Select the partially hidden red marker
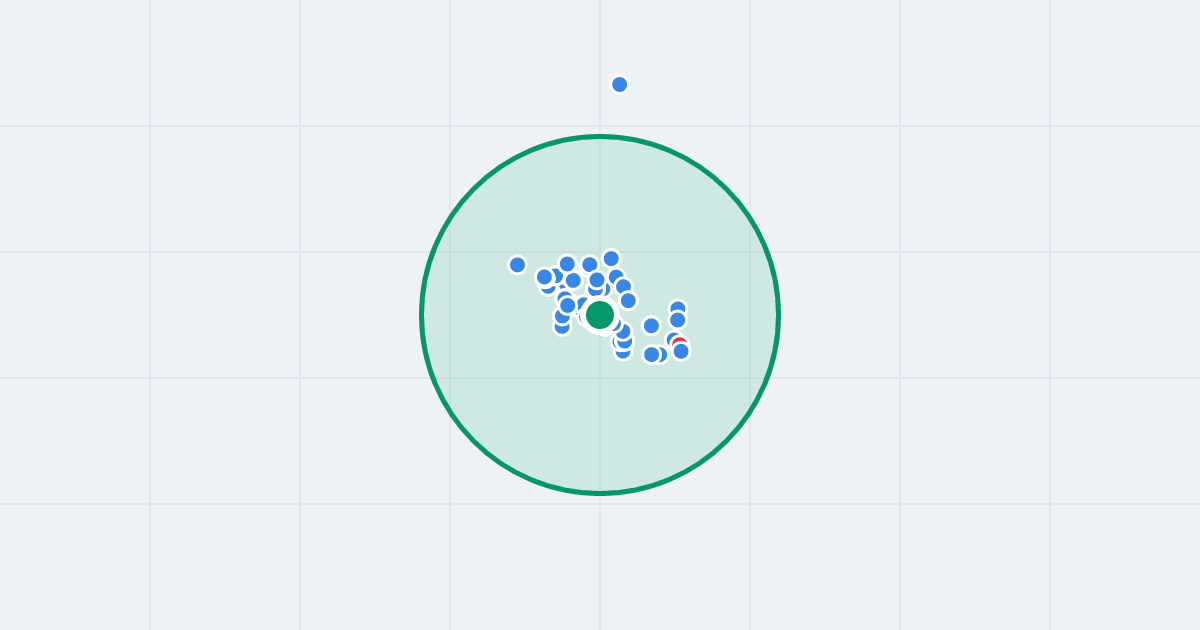 click(x=679, y=343)
